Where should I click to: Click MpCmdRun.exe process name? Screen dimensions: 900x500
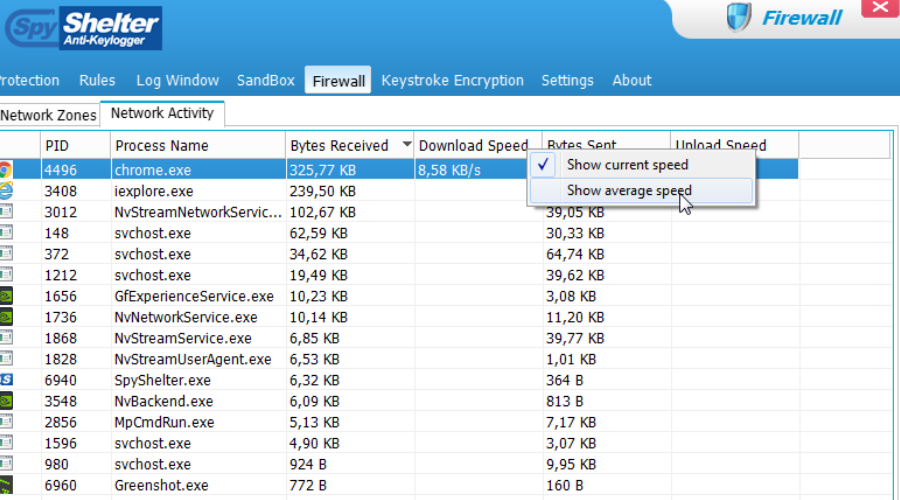164,423
